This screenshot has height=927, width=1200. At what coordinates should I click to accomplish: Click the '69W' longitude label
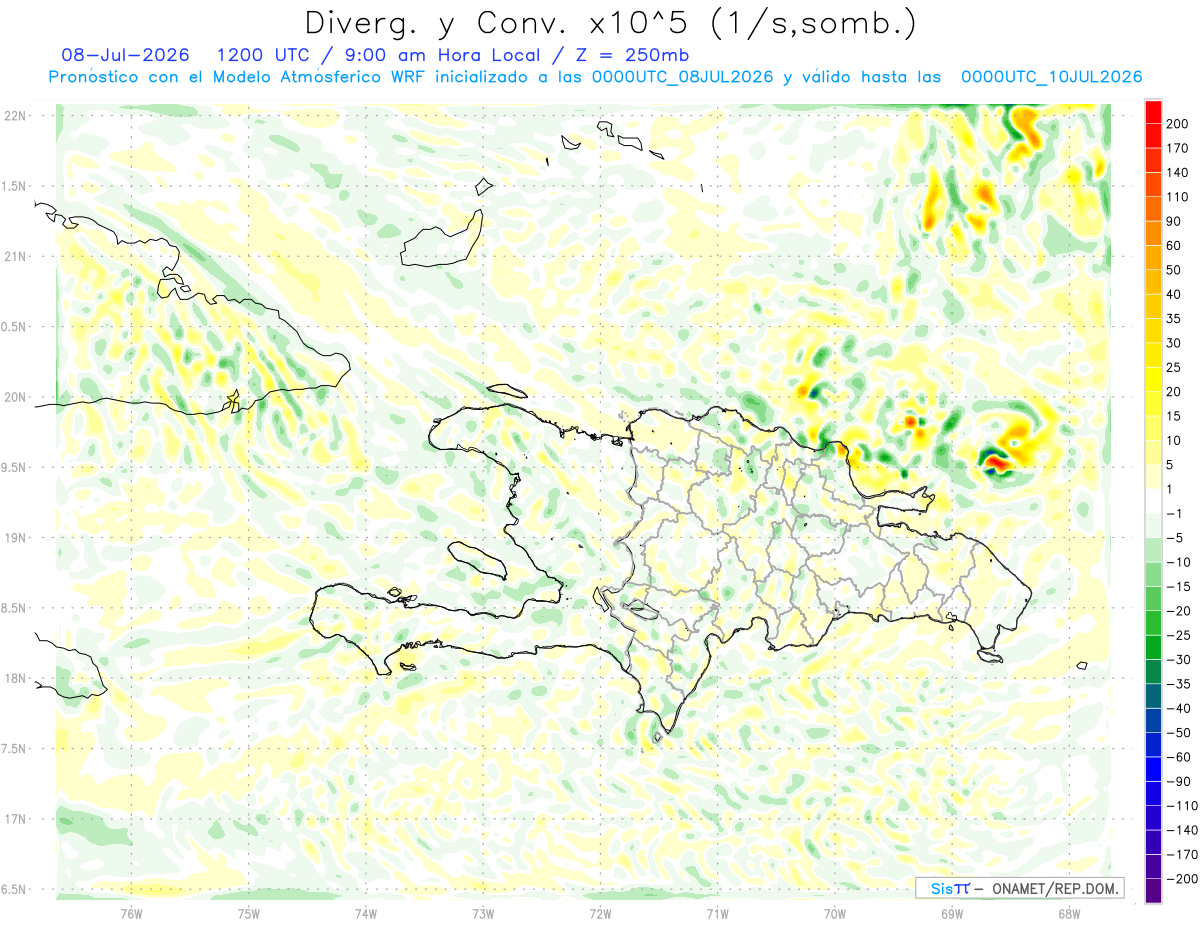coord(952,913)
